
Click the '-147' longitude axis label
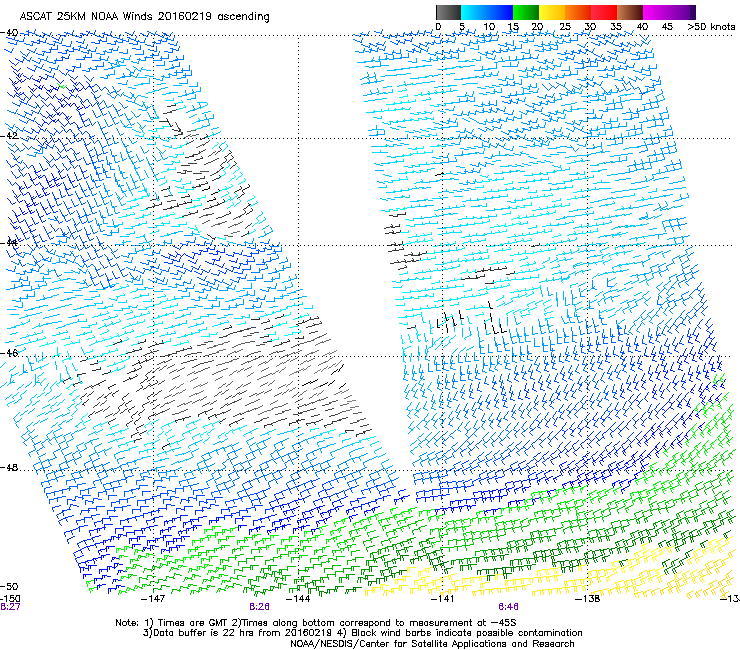coord(153,599)
